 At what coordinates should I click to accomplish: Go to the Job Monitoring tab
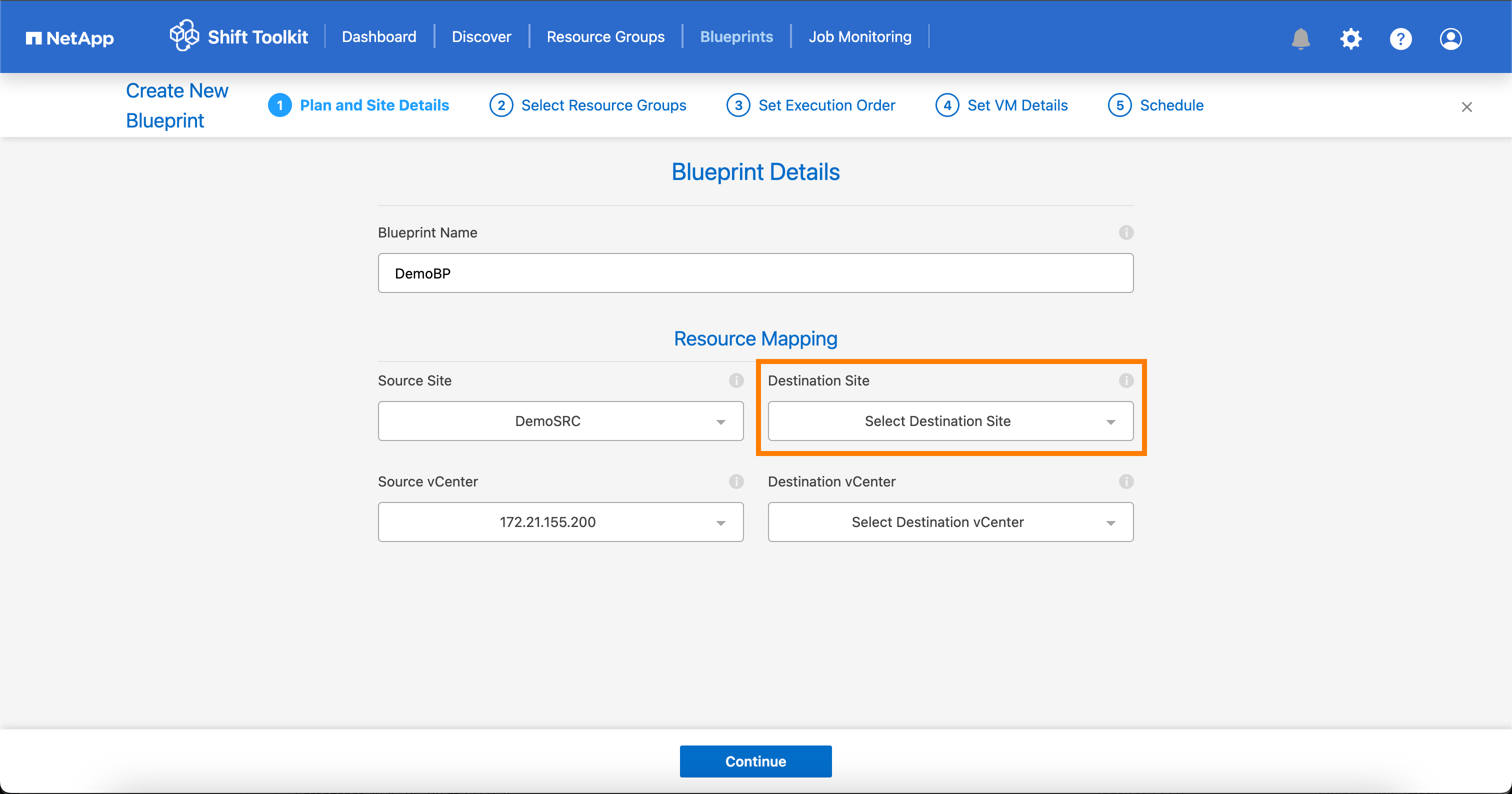[860, 36]
